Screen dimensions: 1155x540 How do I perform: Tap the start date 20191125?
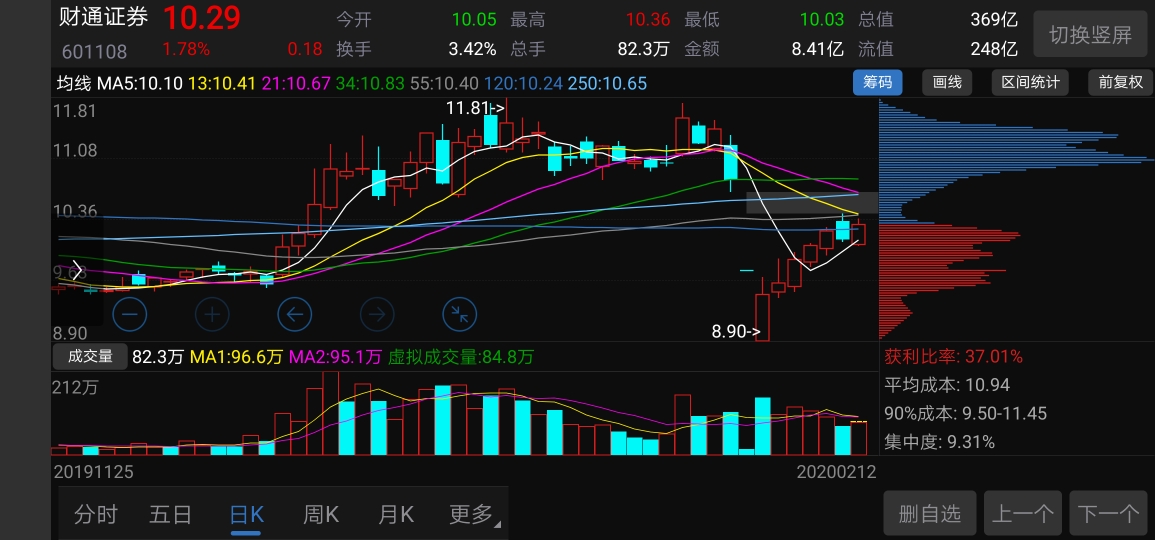point(93,472)
